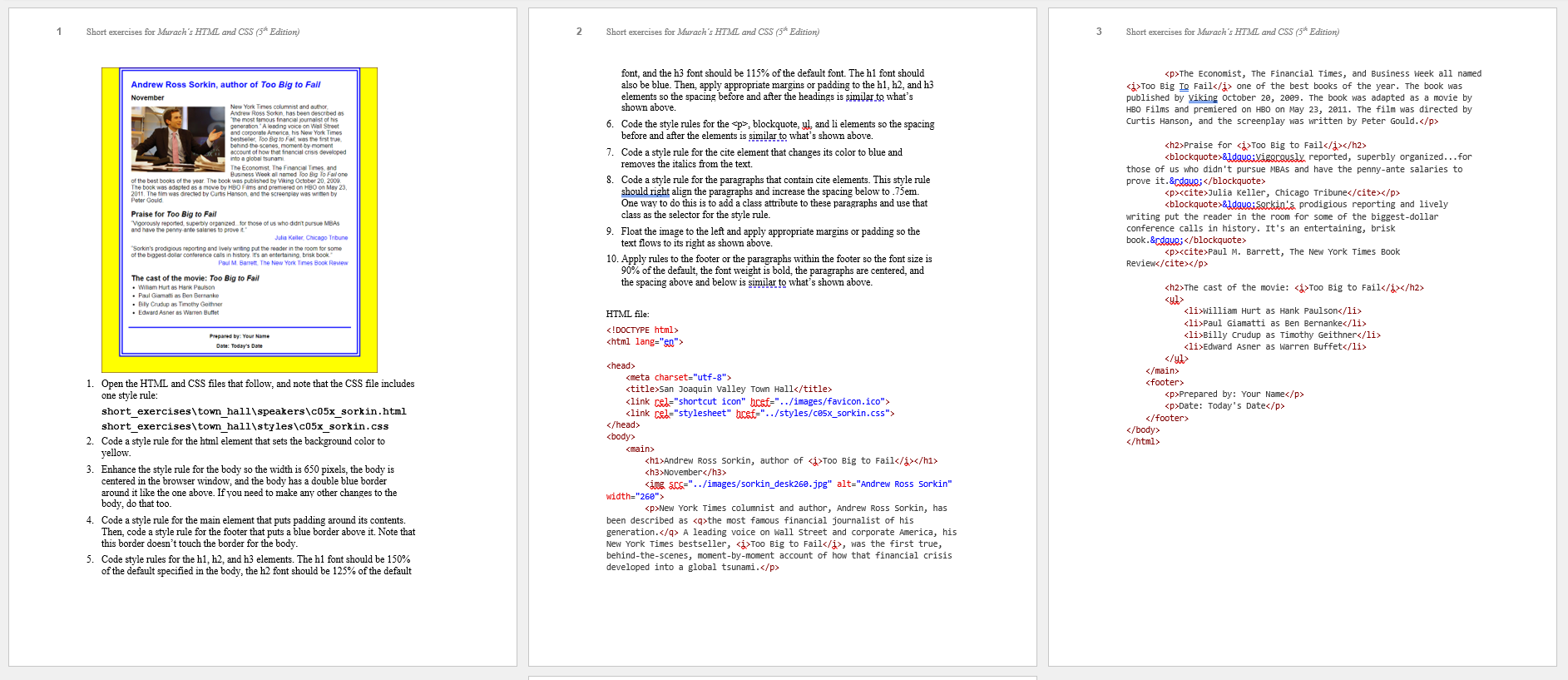Click step 5 "Code style rules for the h1, h2, and h3"

pyautogui.click(x=256, y=565)
